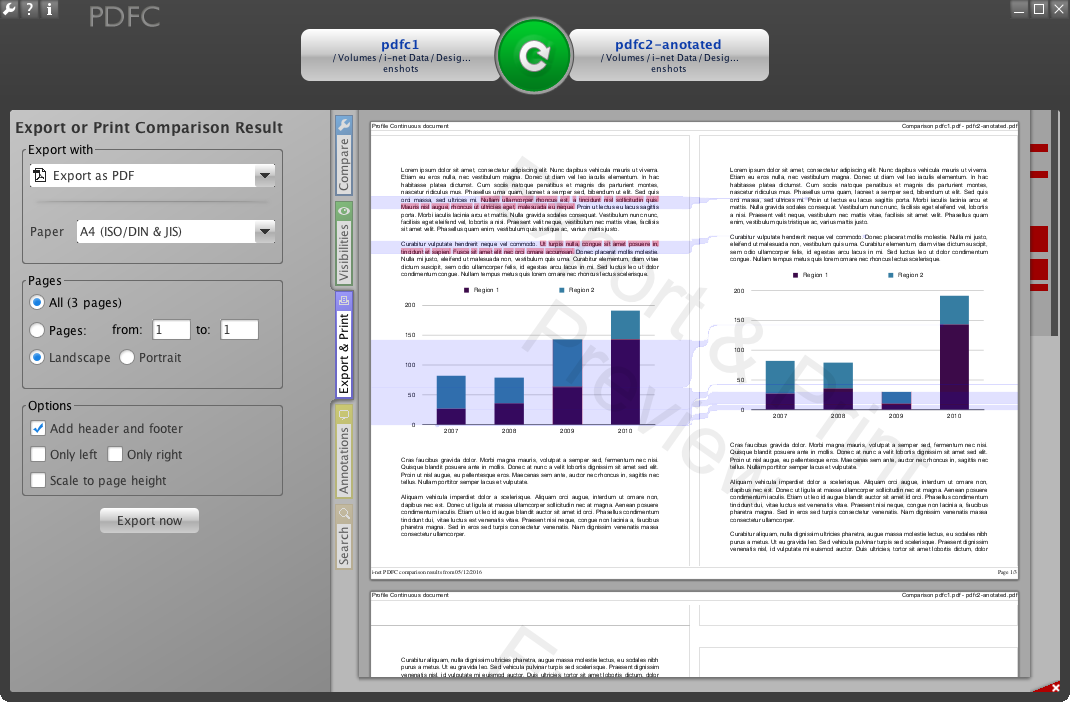Switch to the Visibilities side tab
The image size is (1070, 702).
click(344, 244)
